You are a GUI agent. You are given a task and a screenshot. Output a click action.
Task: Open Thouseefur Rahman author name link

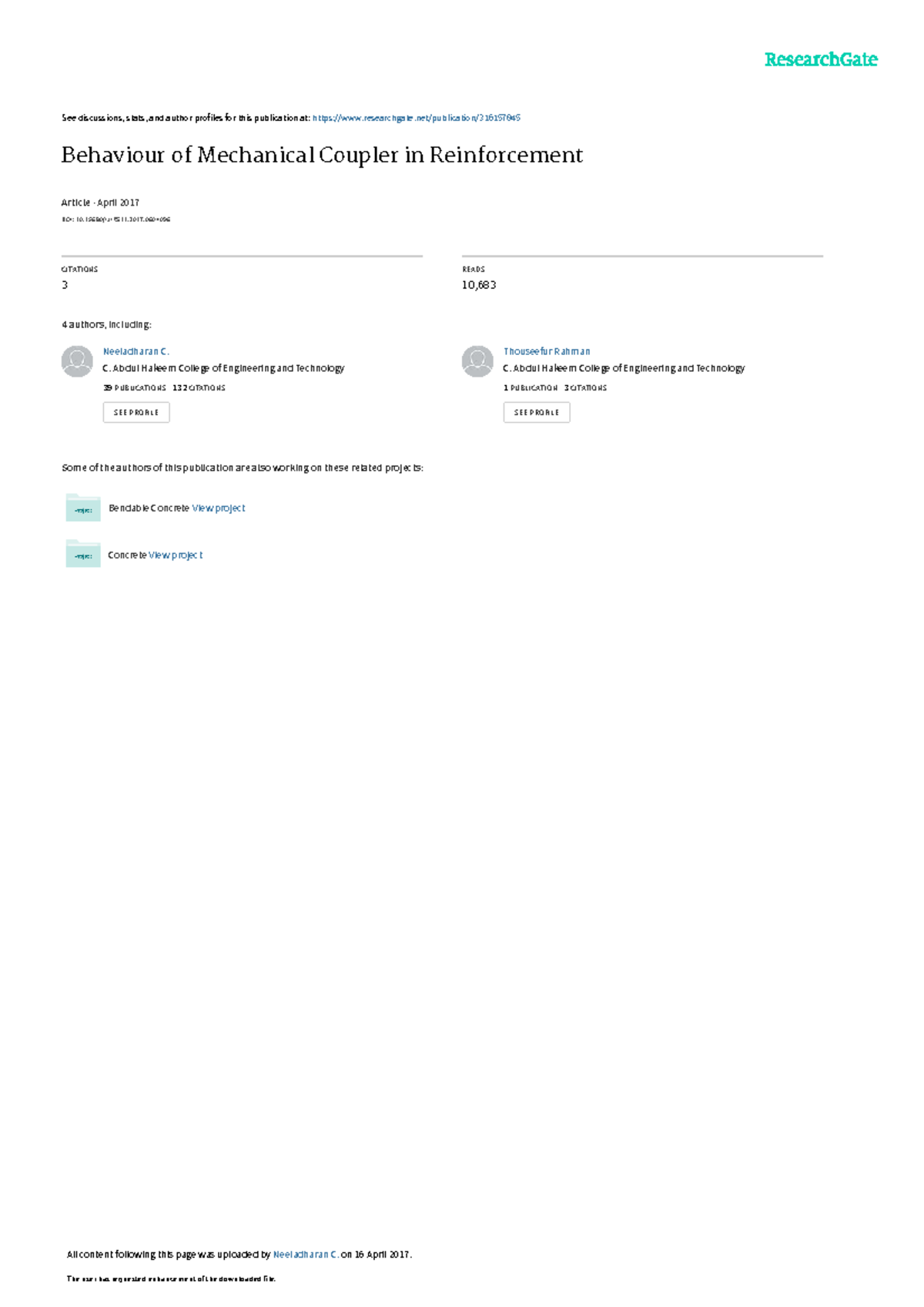(547, 351)
